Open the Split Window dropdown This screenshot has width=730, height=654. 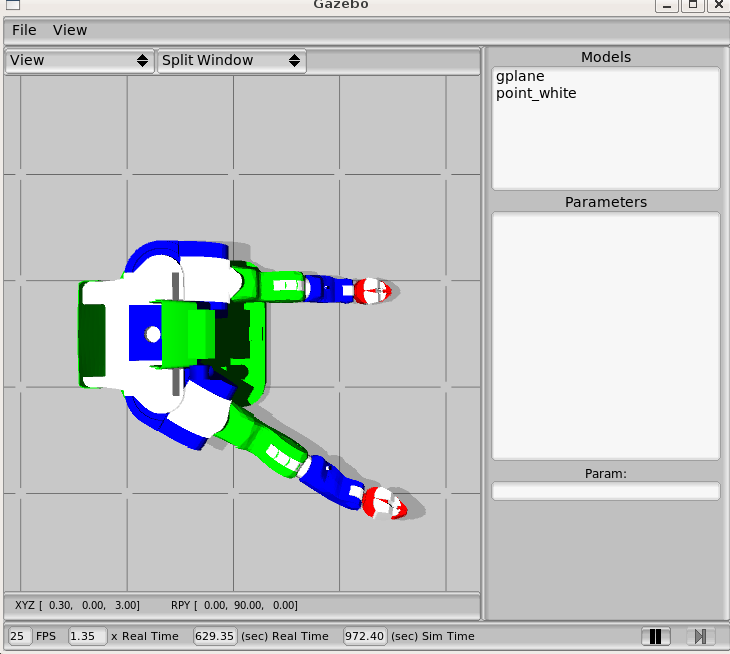231,60
